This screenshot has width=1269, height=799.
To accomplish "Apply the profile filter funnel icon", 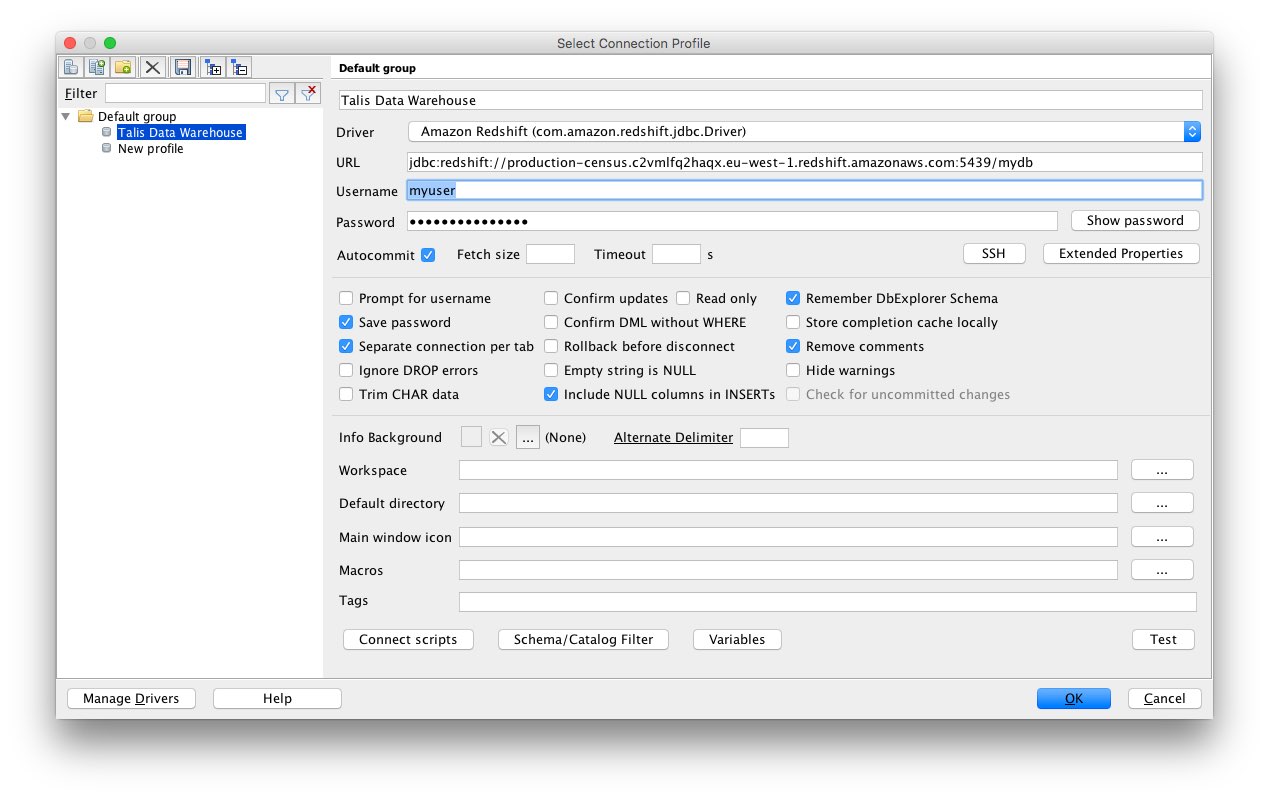I will pyautogui.click(x=281, y=93).
